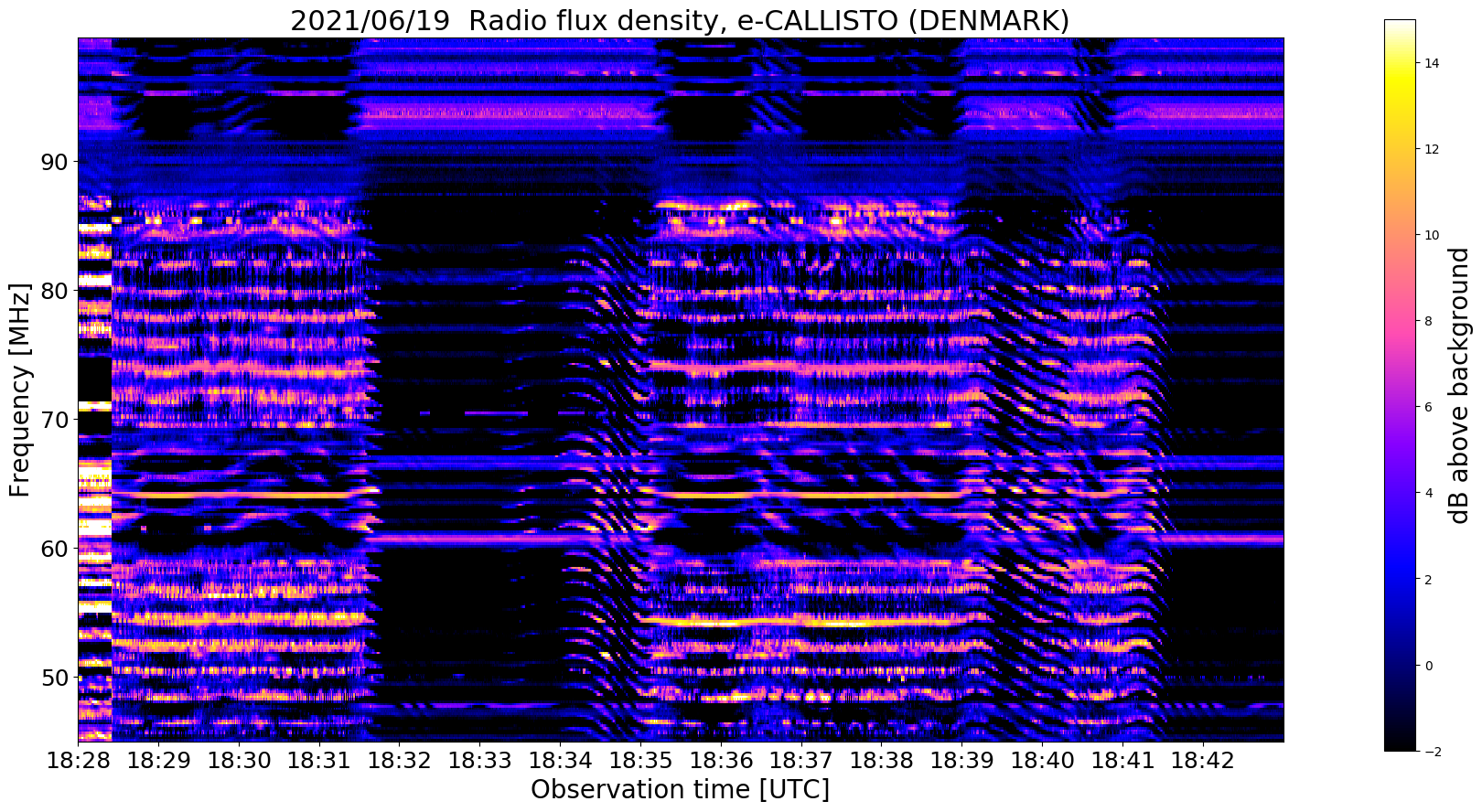Click the colorbar tick label 8
1482x812 pixels.
point(1427,321)
